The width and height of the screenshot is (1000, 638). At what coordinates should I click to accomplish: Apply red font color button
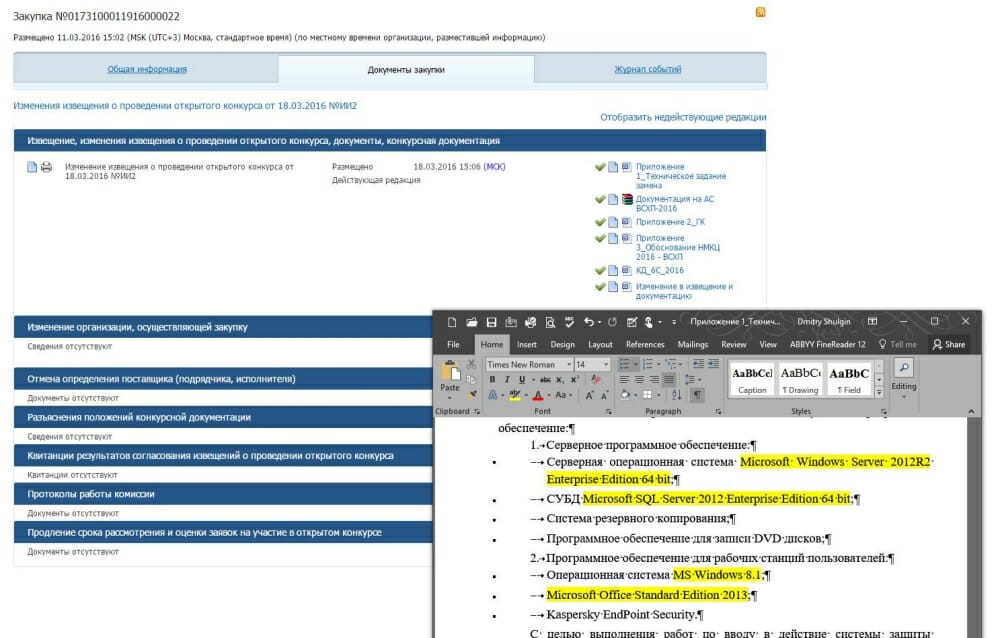[538, 395]
